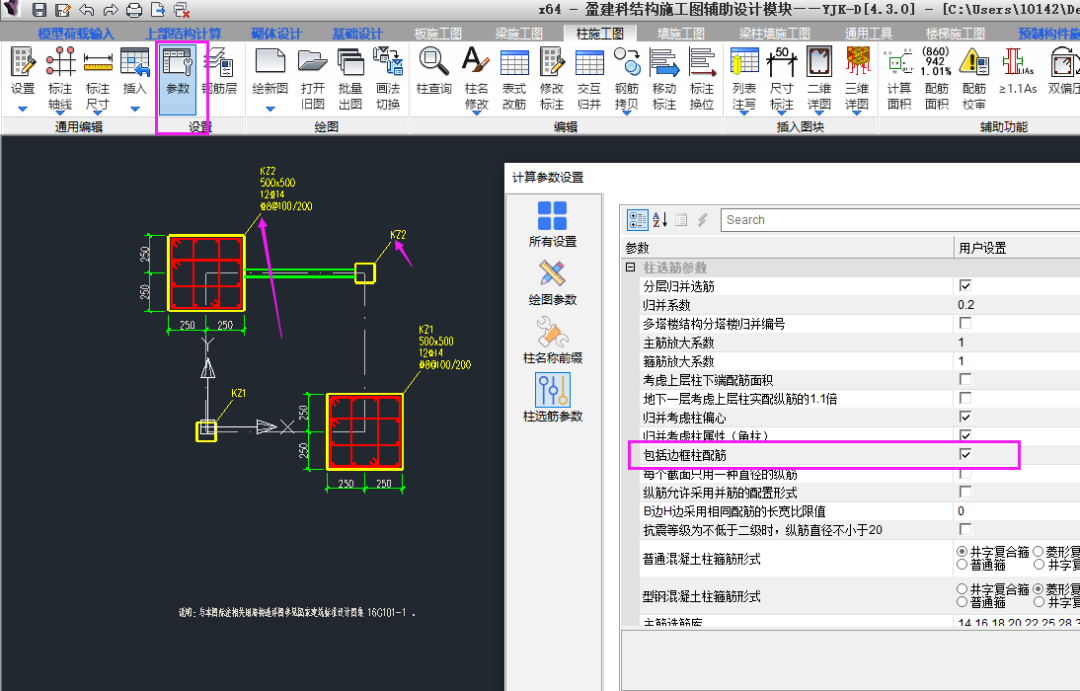Click the 列表注写 tool
1080x691 pixels.
(x=744, y=79)
